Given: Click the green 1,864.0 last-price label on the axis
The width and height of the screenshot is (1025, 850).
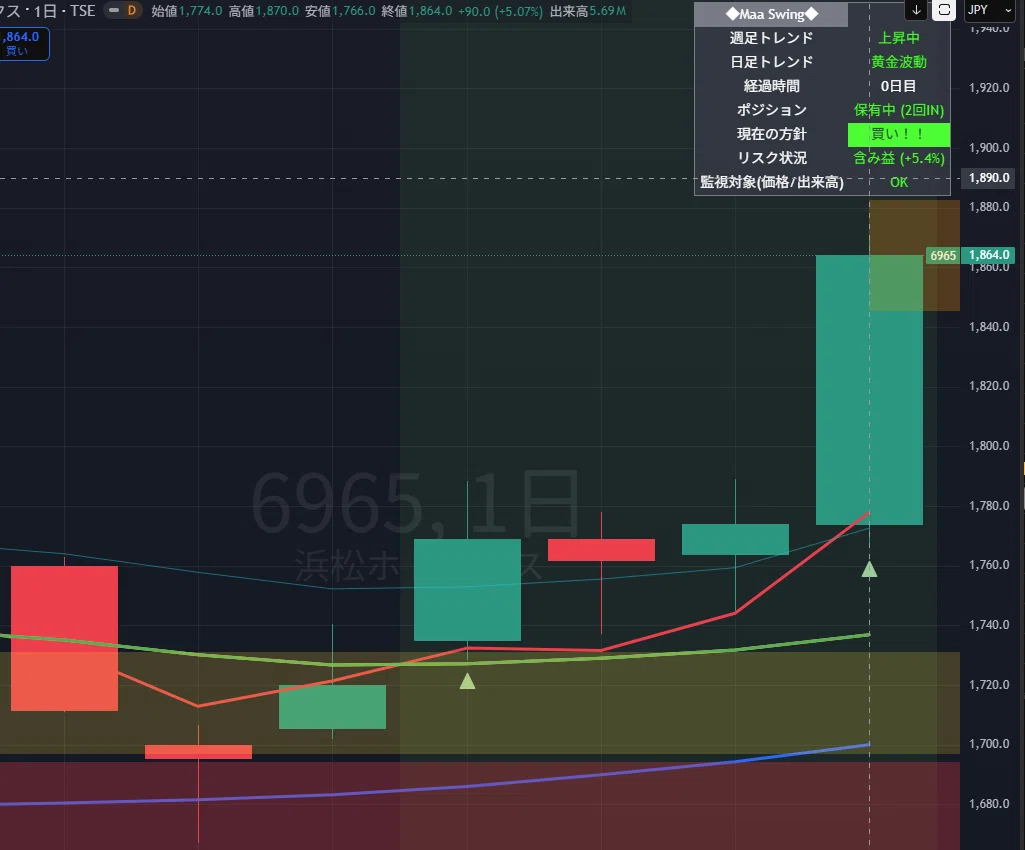Looking at the screenshot, I should [x=990, y=255].
